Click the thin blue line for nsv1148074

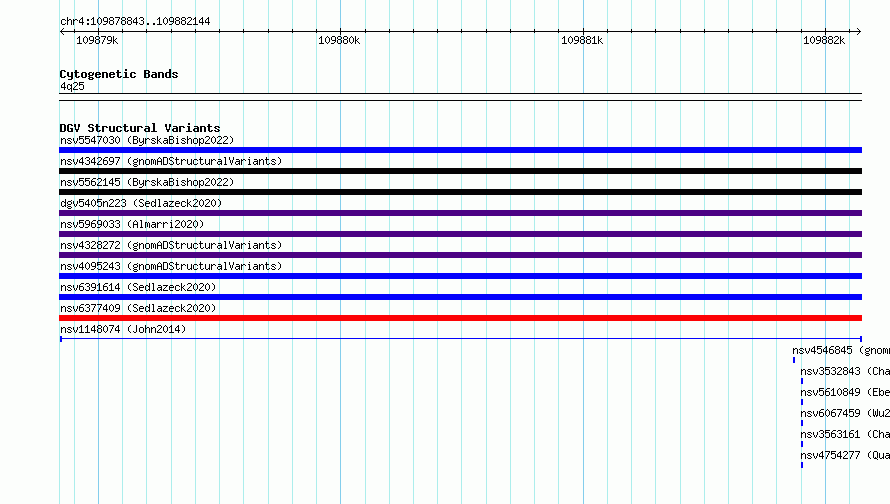pyautogui.click(x=460, y=339)
